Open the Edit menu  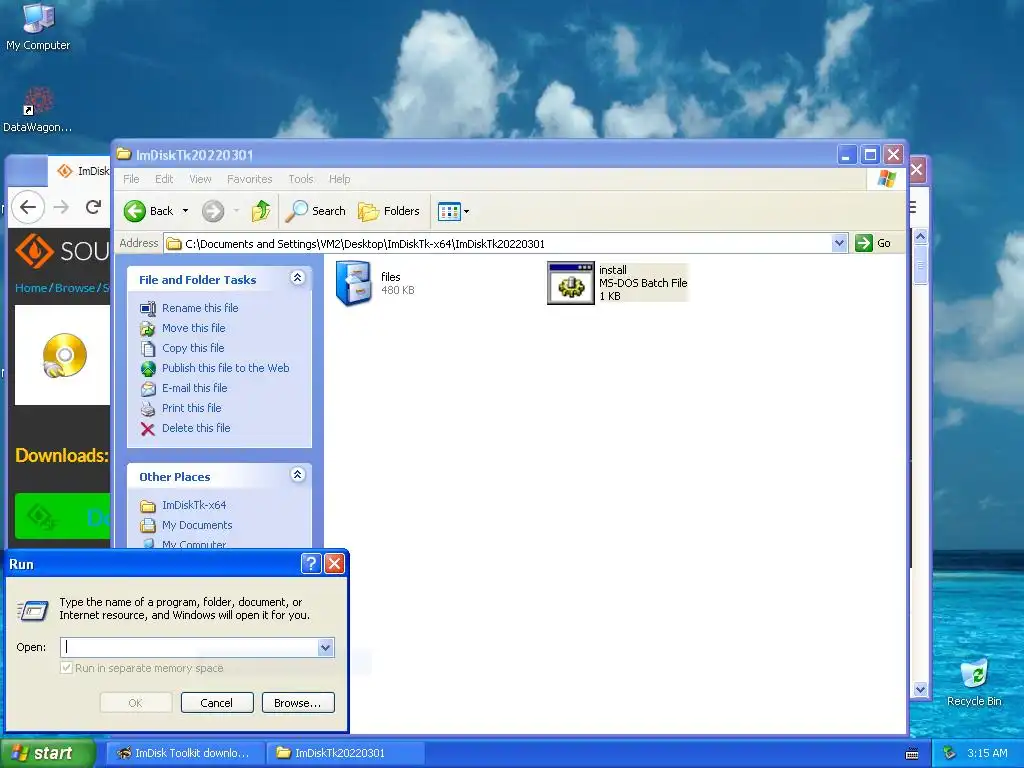164,179
